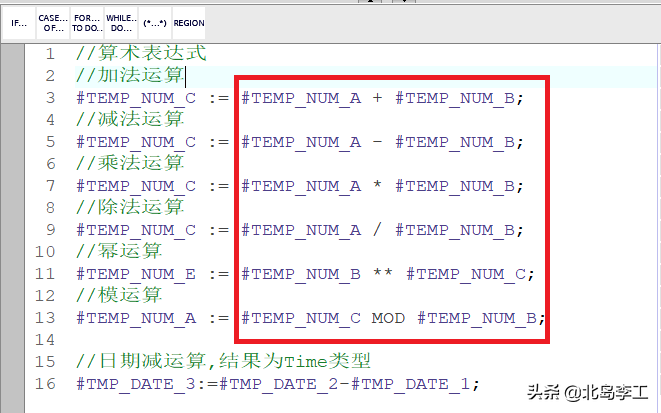Insert a WHILE DO loop template
This screenshot has width=661, height=413.
(121, 23)
